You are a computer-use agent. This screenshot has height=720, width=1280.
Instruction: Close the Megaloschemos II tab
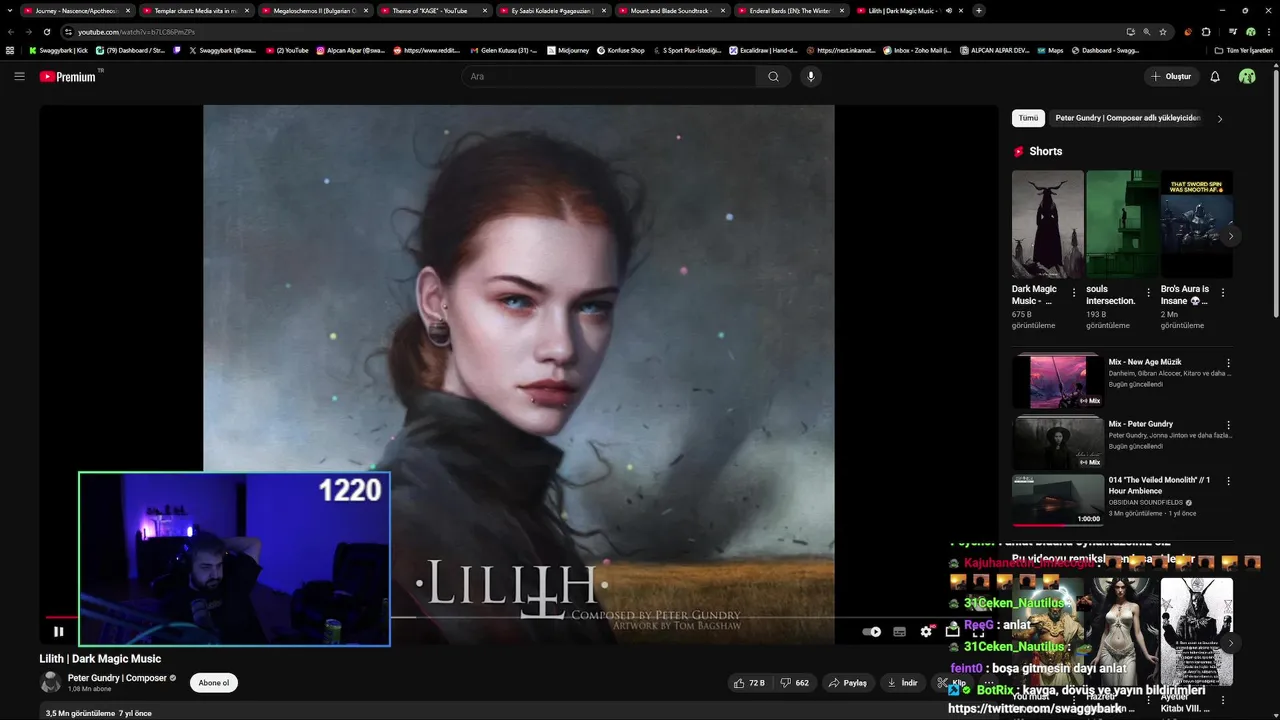coord(366,11)
